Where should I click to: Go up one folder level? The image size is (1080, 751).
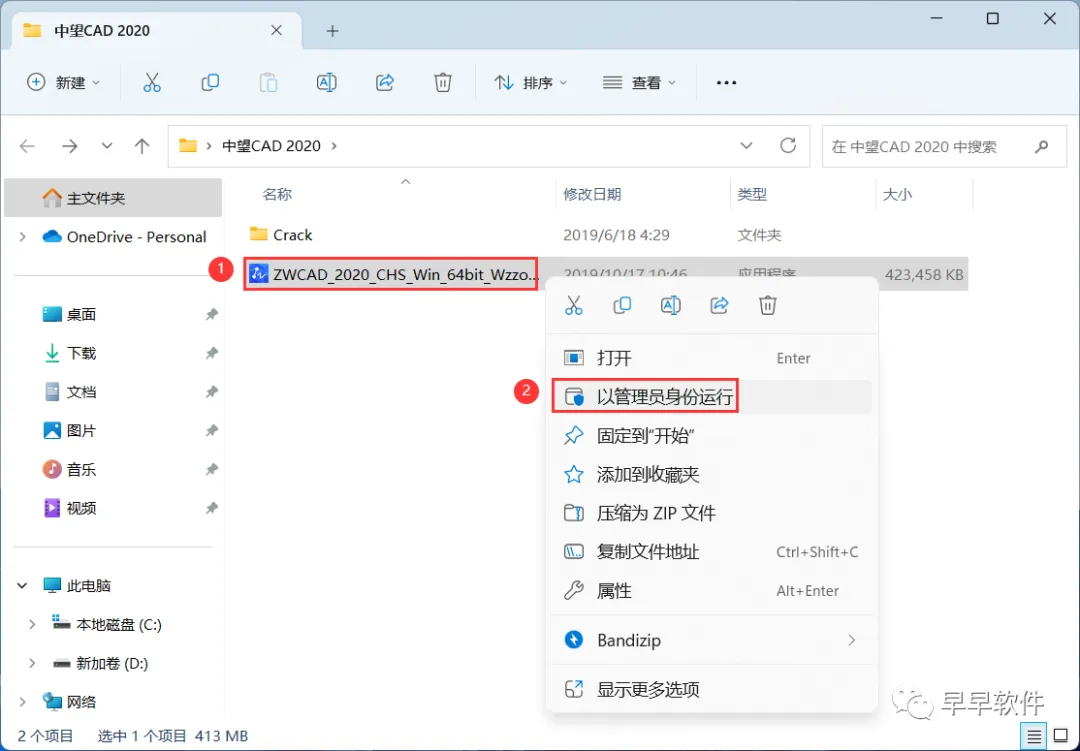142,146
